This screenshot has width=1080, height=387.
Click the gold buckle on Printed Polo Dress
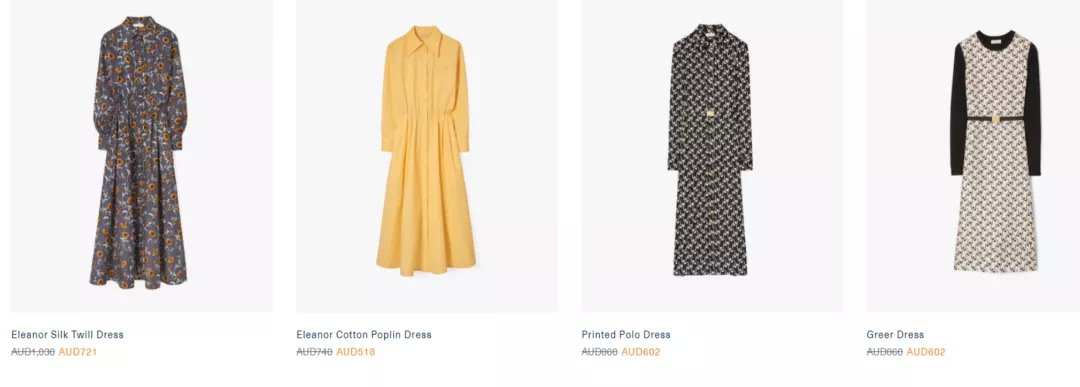(709, 113)
